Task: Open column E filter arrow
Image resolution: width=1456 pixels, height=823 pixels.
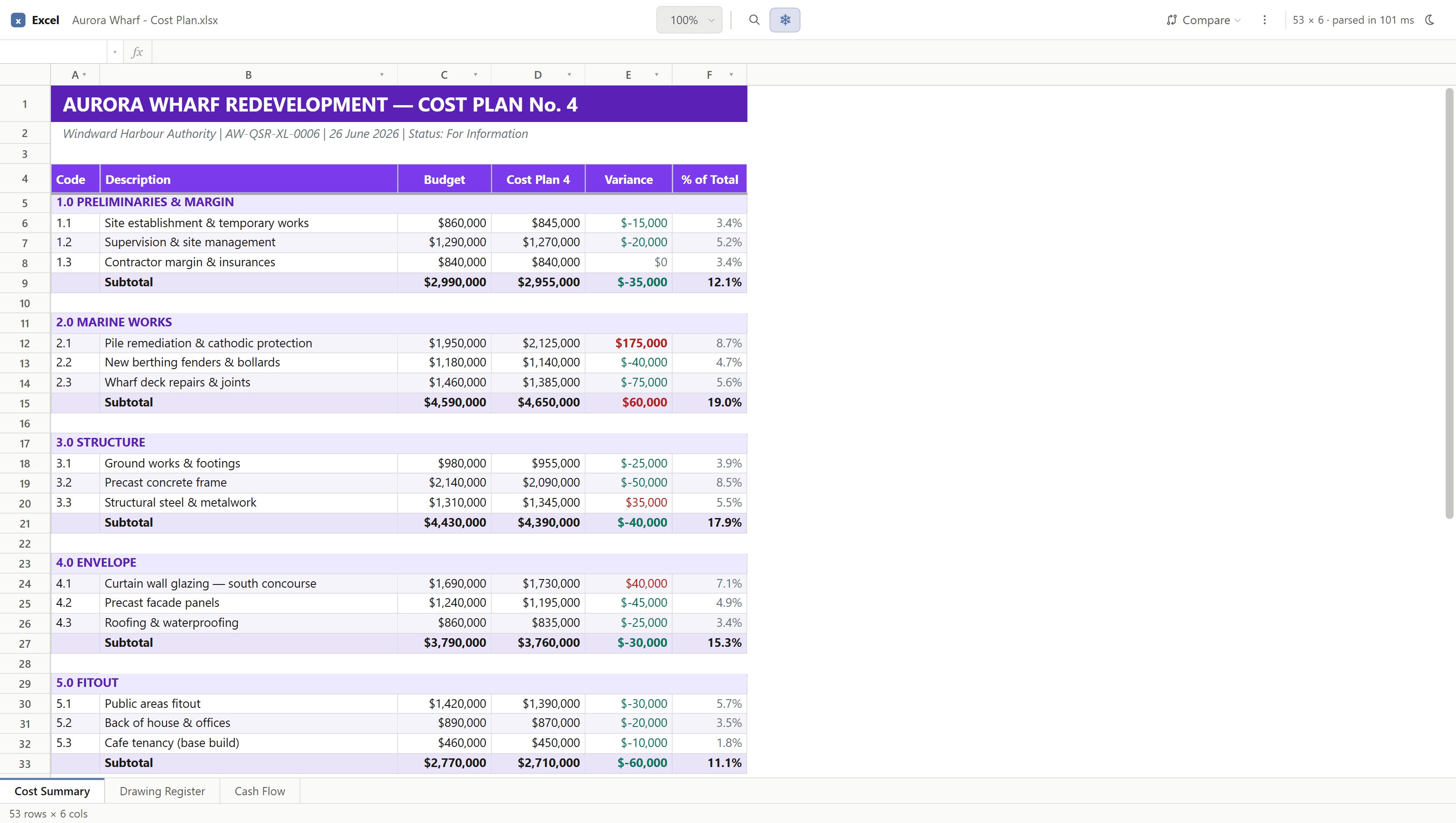Action: click(x=656, y=75)
